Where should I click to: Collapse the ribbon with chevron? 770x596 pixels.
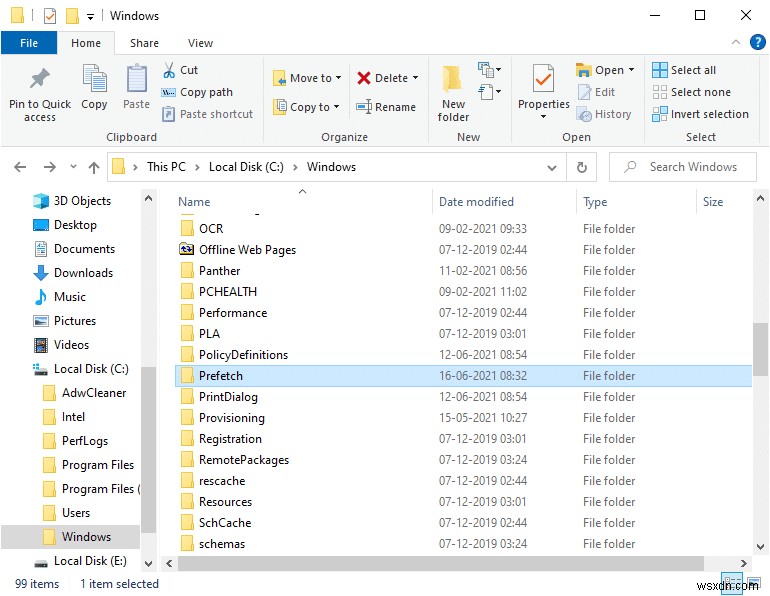click(x=736, y=42)
